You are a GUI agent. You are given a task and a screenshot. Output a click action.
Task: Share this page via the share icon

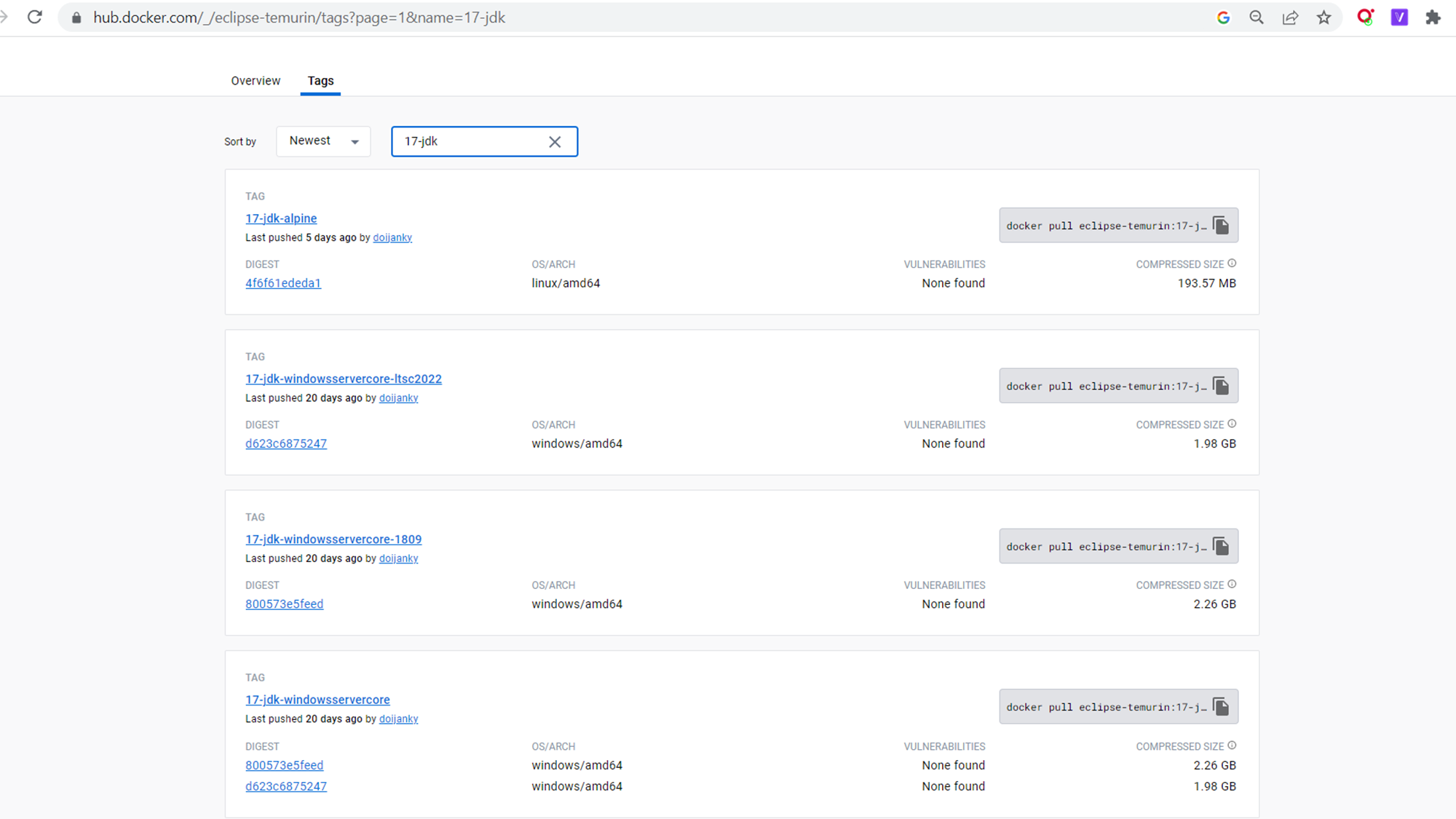(x=1290, y=17)
